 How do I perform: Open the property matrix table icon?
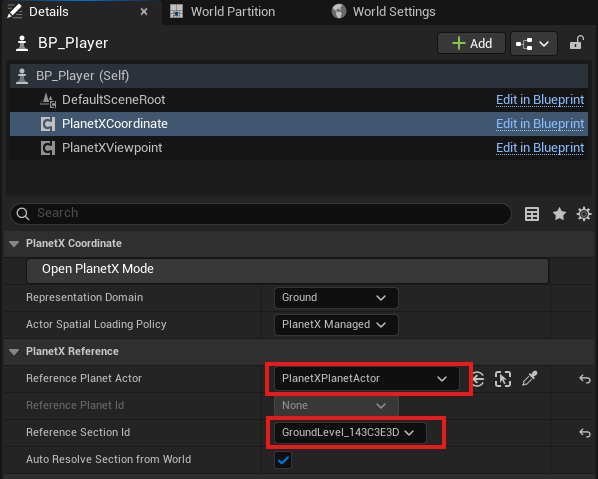pos(532,214)
